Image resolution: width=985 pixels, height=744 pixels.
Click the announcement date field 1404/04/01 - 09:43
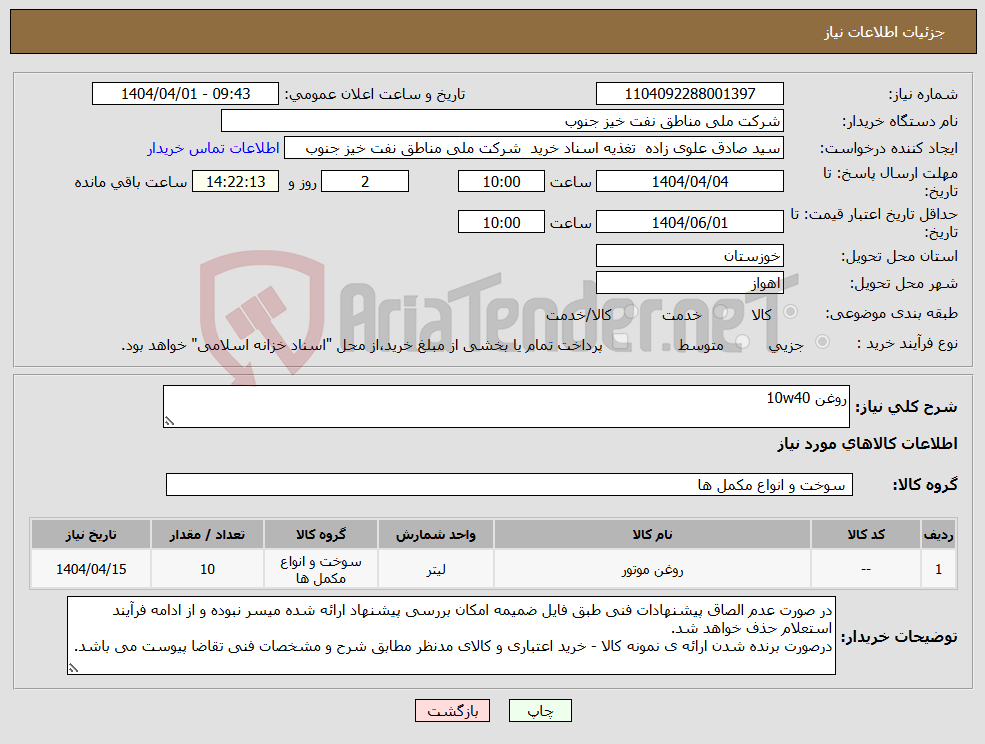185,94
